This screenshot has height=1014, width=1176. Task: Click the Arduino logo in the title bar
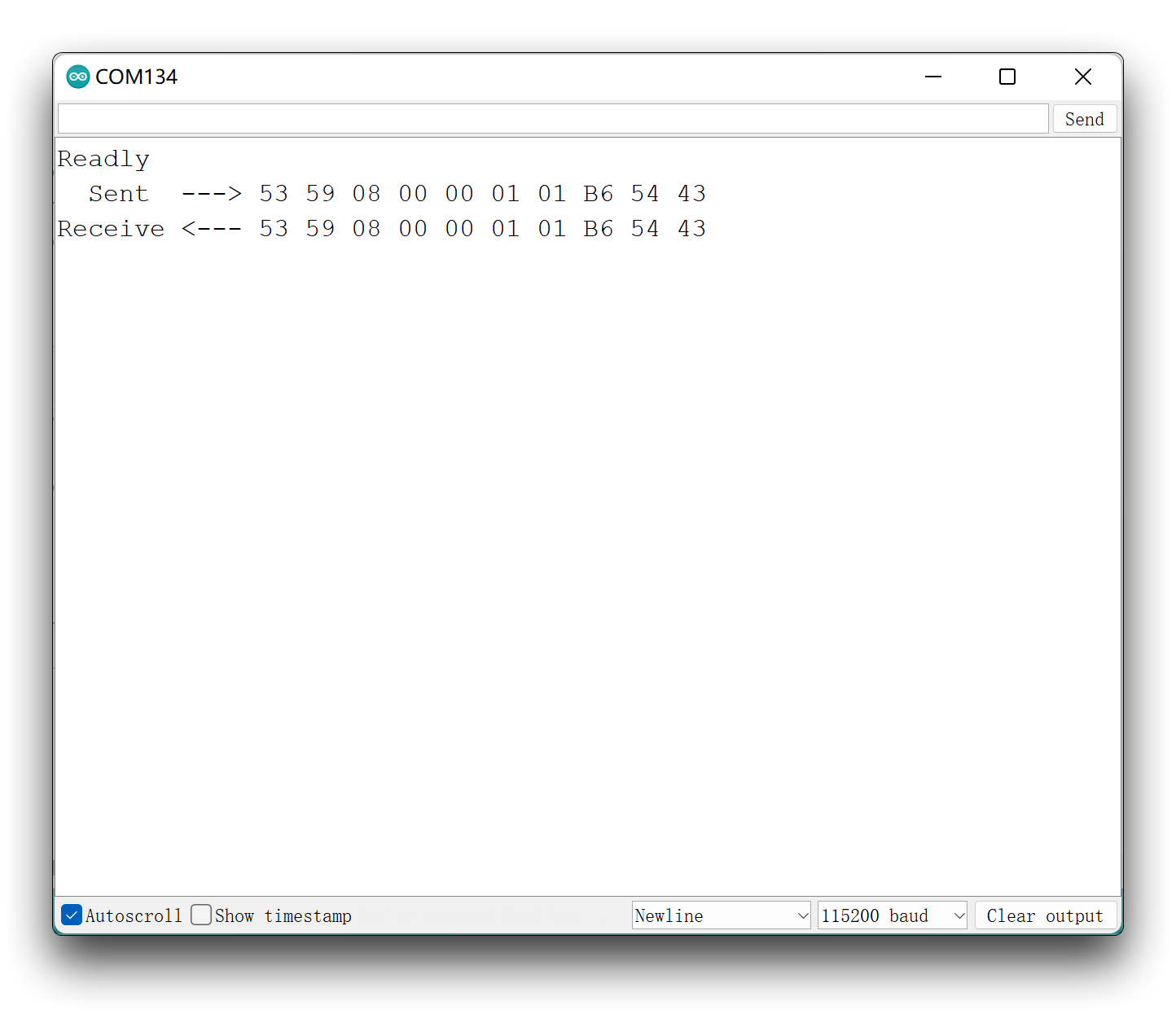point(78,77)
